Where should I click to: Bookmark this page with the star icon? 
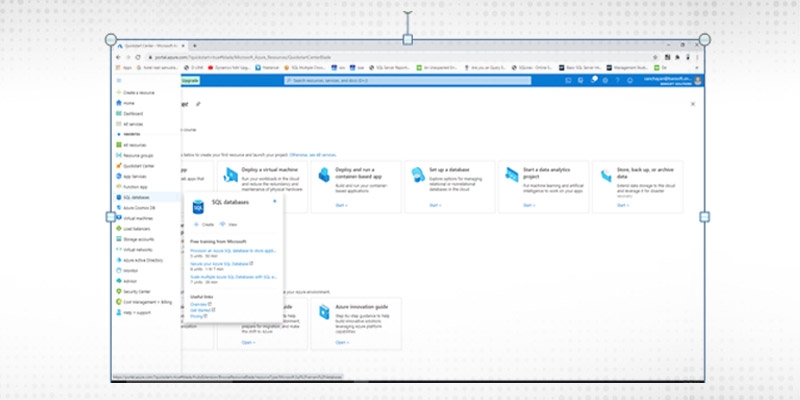656,58
